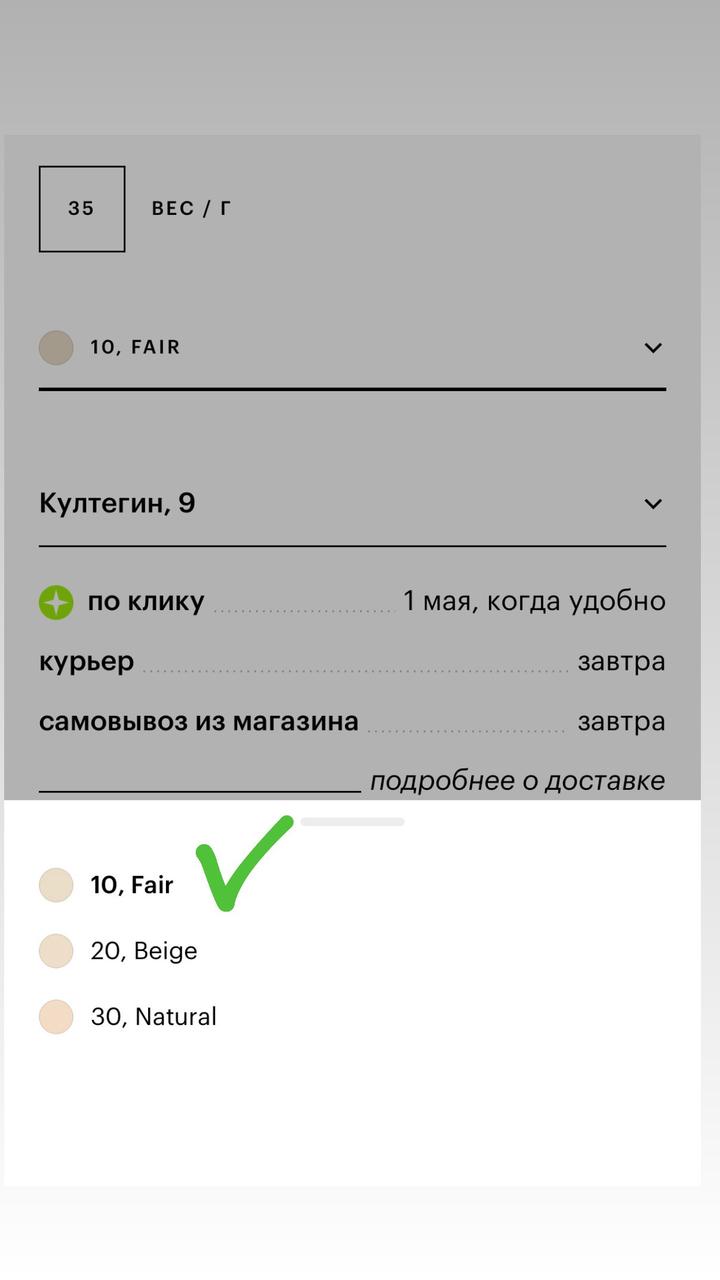Select the 35 gram weight box
Viewport: 720px width, 1280px height.
tap(82, 209)
